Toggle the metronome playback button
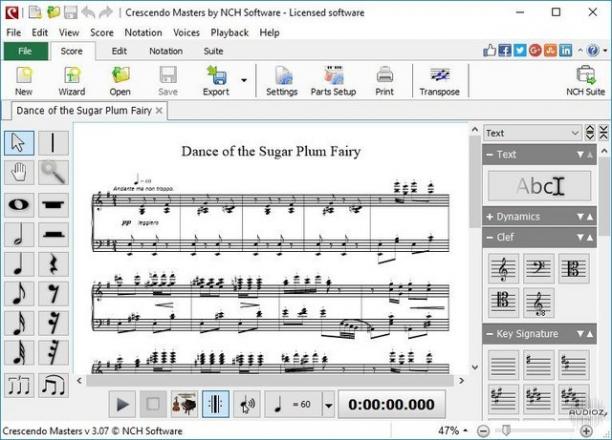 click(x=215, y=404)
